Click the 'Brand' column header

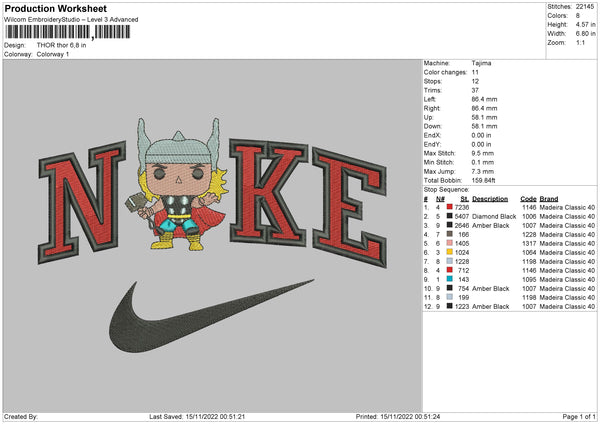[x=549, y=199]
